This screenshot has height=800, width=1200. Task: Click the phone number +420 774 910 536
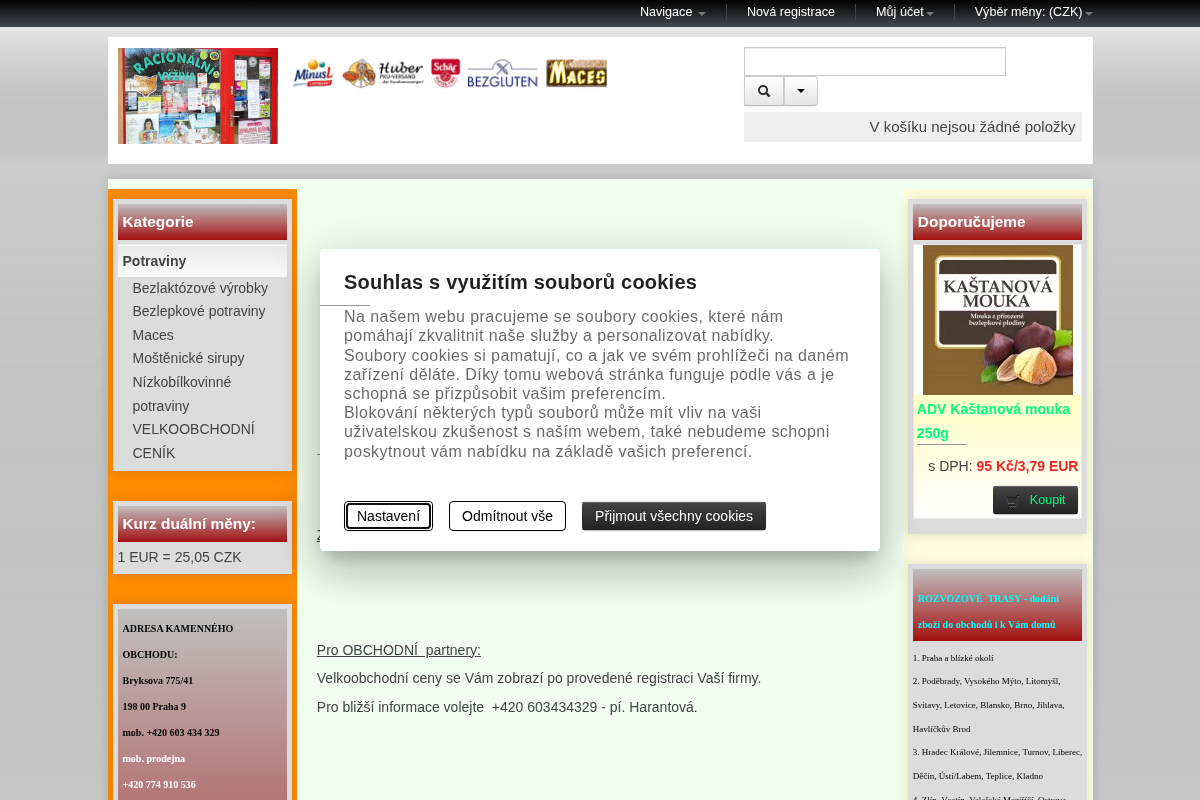(x=159, y=784)
